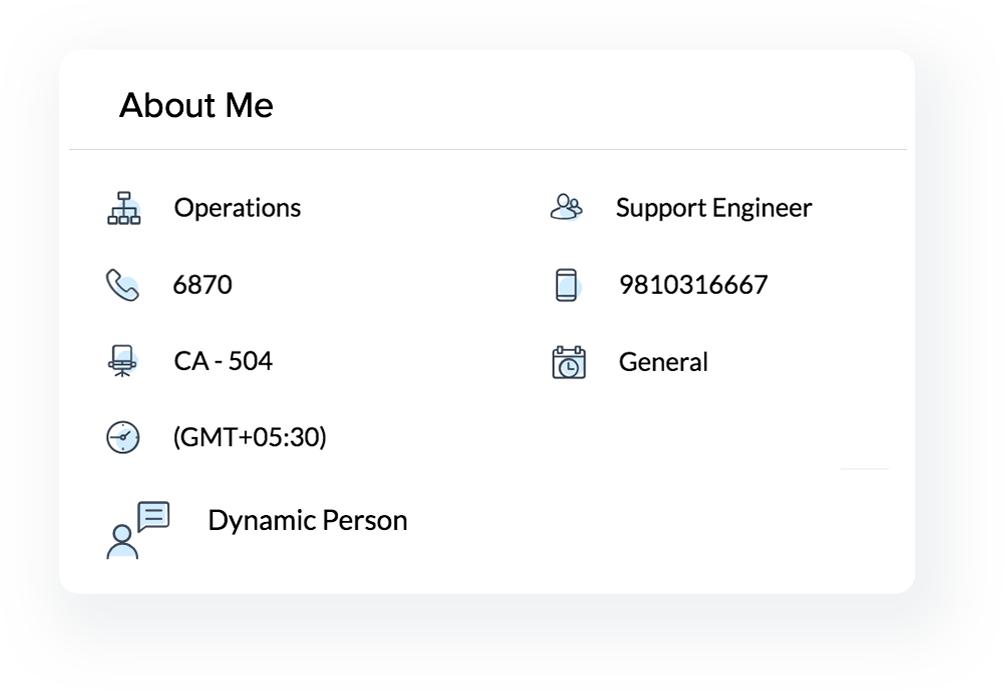Click the Dynamic Person bio text
Viewport: 1004px width, 691px height.
coord(307,520)
